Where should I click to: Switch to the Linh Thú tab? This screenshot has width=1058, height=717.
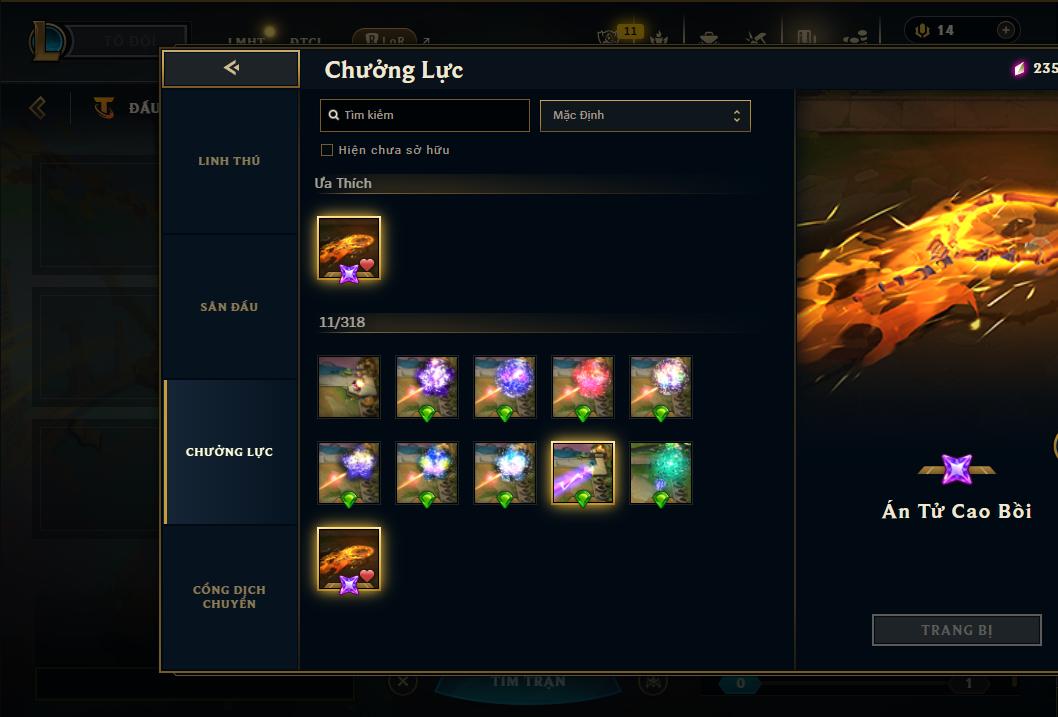229,161
